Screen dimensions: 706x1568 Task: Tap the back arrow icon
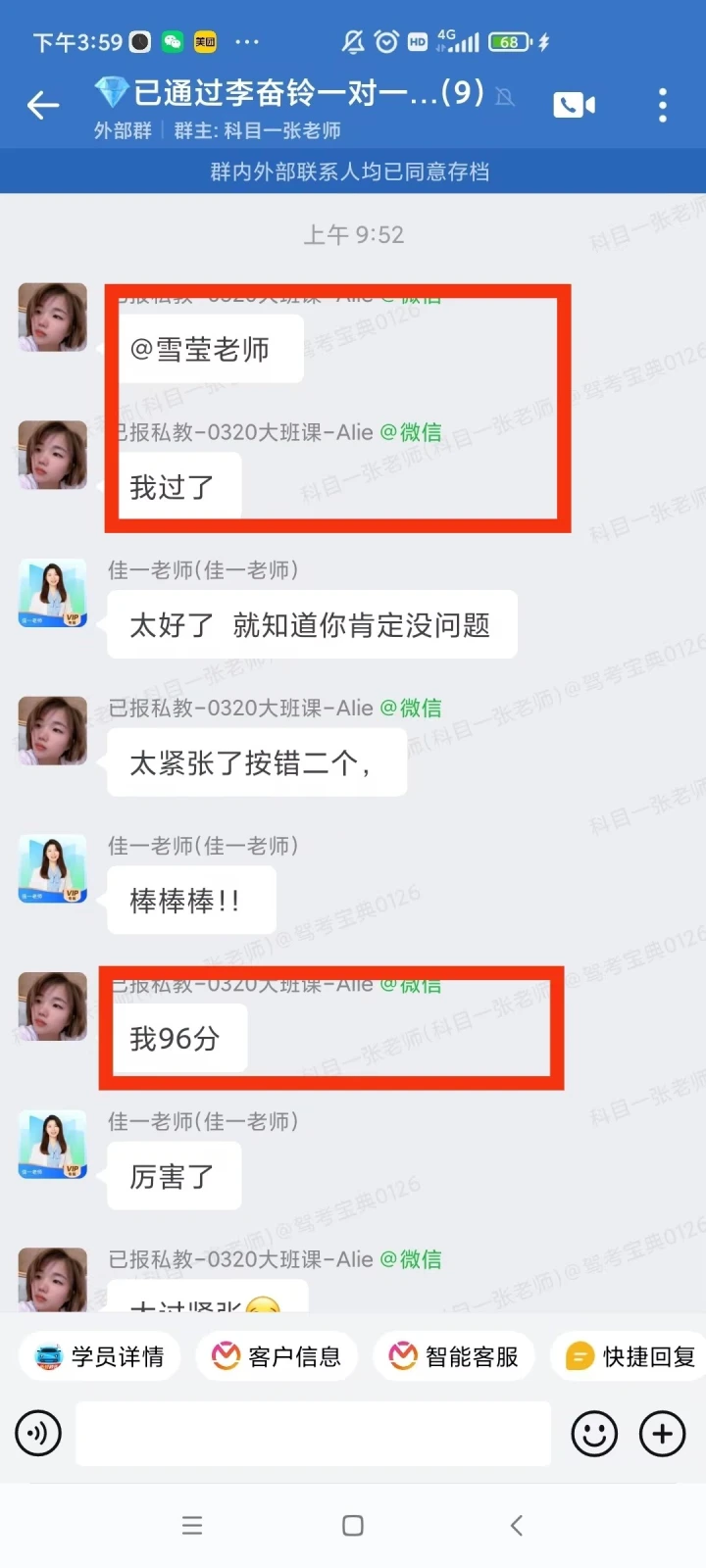pyautogui.click(x=43, y=105)
